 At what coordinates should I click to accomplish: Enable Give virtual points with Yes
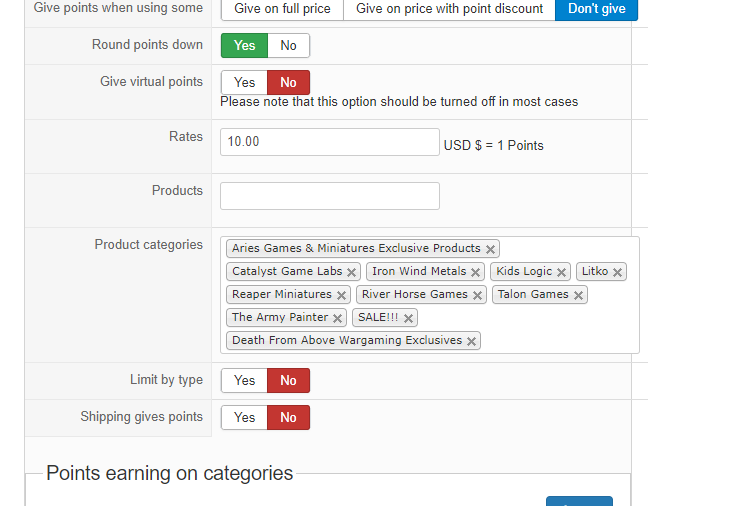[244, 82]
